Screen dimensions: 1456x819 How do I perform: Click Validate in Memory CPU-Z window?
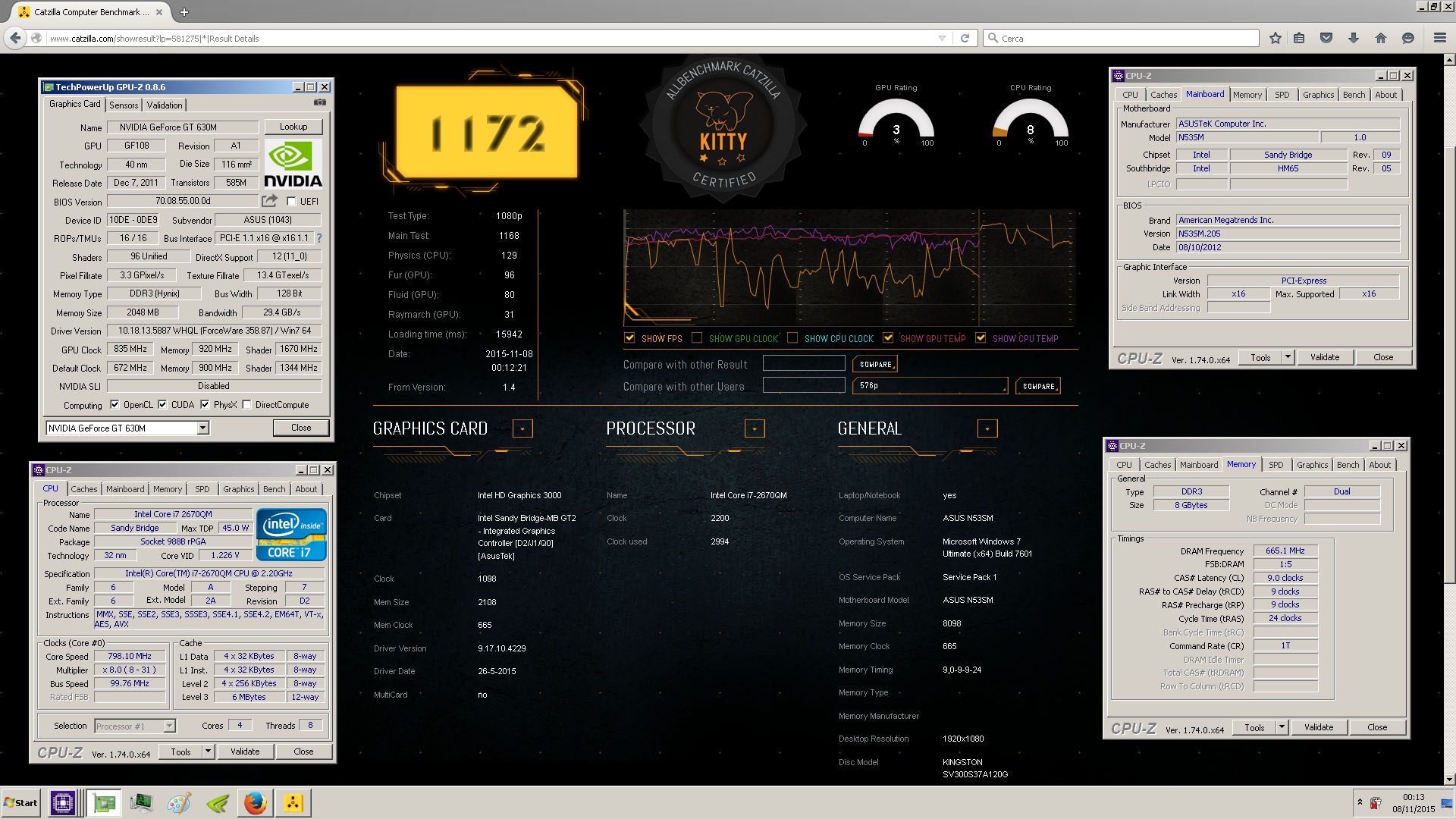point(1319,728)
